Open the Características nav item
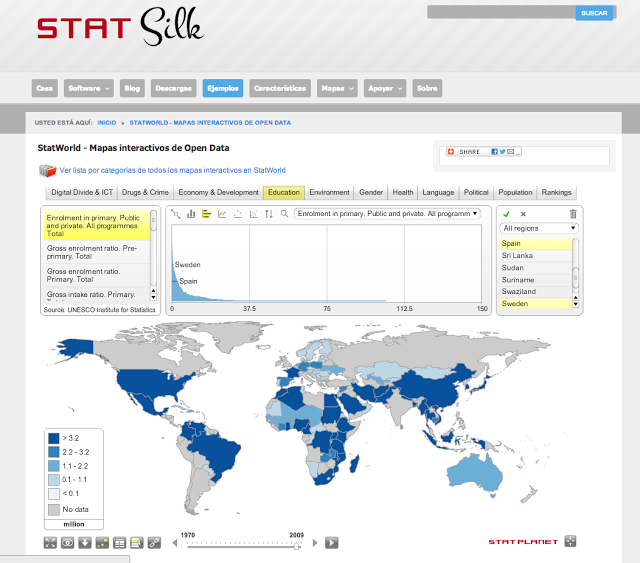This screenshot has width=640, height=563. pos(280,88)
